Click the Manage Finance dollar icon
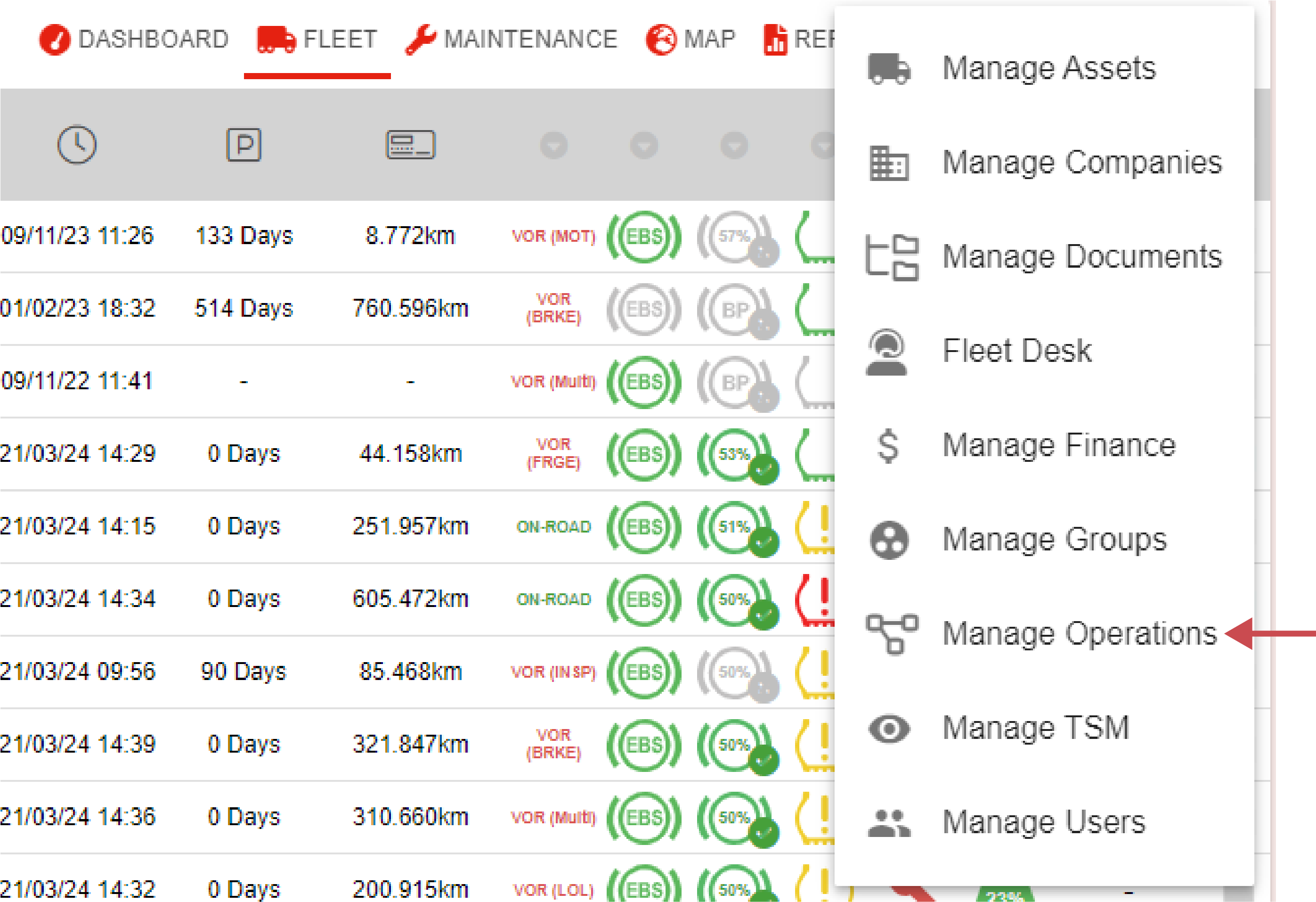1316x902 pixels. click(x=889, y=445)
